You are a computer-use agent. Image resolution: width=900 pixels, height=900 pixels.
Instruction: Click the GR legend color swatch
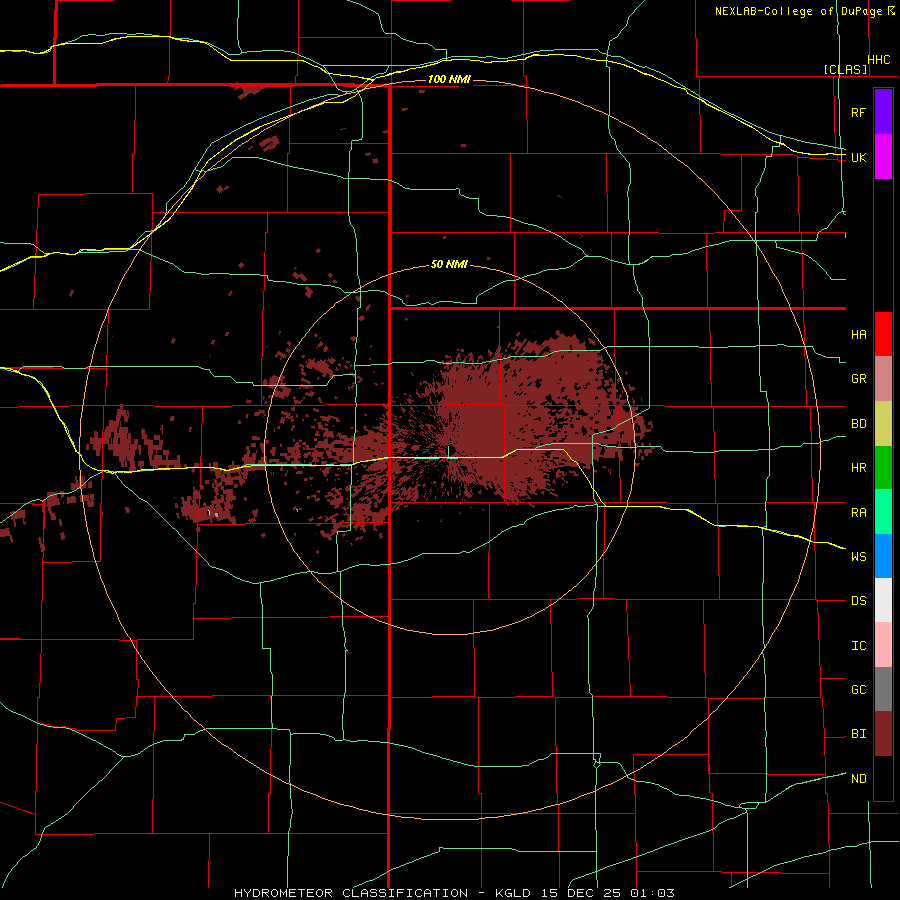click(883, 379)
